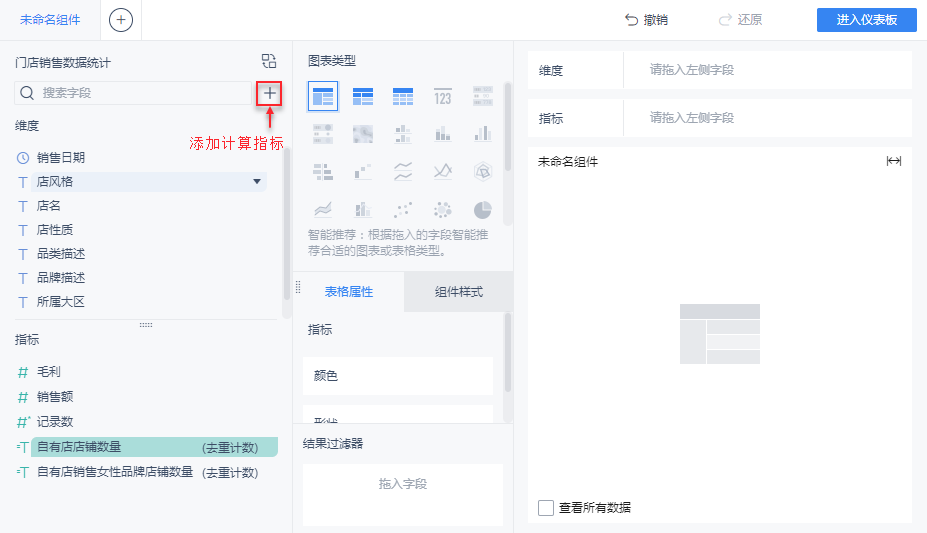Select the detail table chart type

tap(403, 96)
